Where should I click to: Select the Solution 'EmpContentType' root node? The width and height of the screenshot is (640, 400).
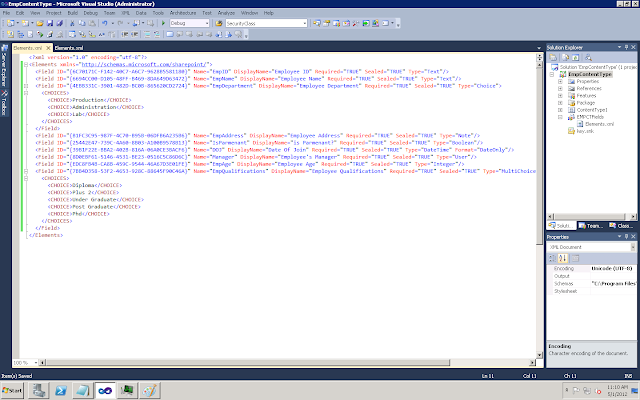point(596,67)
